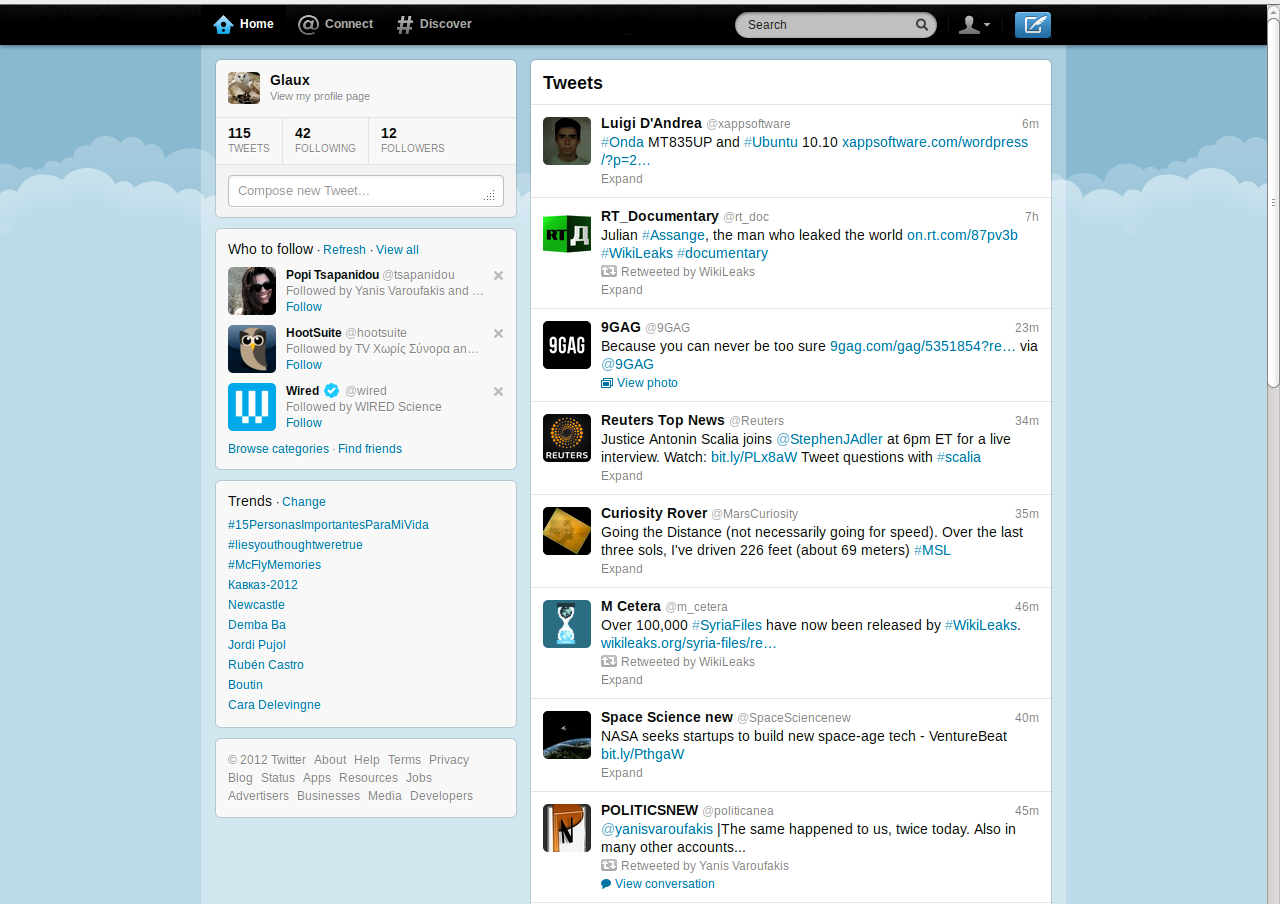Refresh the Who to follow list

tap(344, 250)
